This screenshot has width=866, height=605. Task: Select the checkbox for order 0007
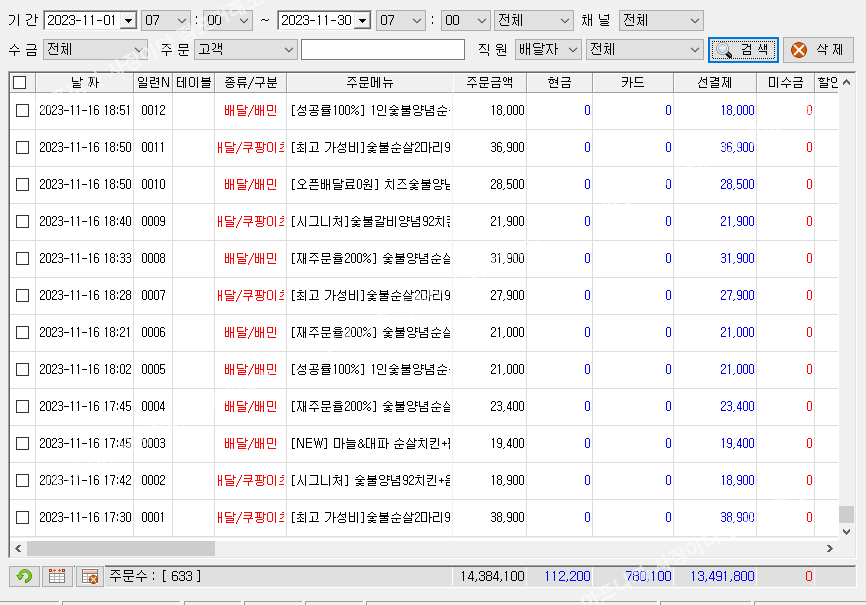click(x=22, y=296)
